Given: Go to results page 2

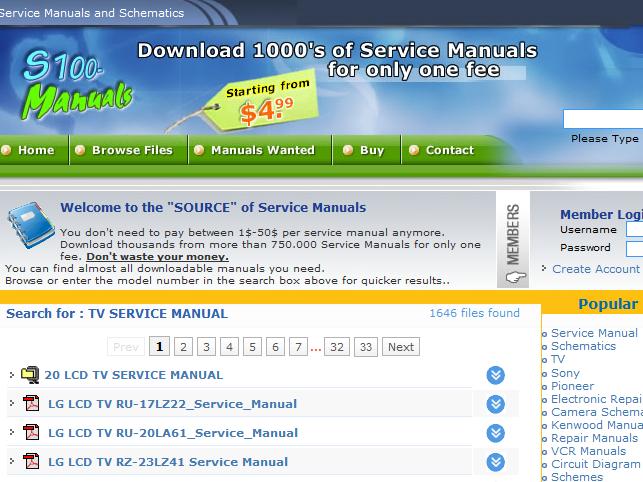Looking at the screenshot, I should (183, 347).
